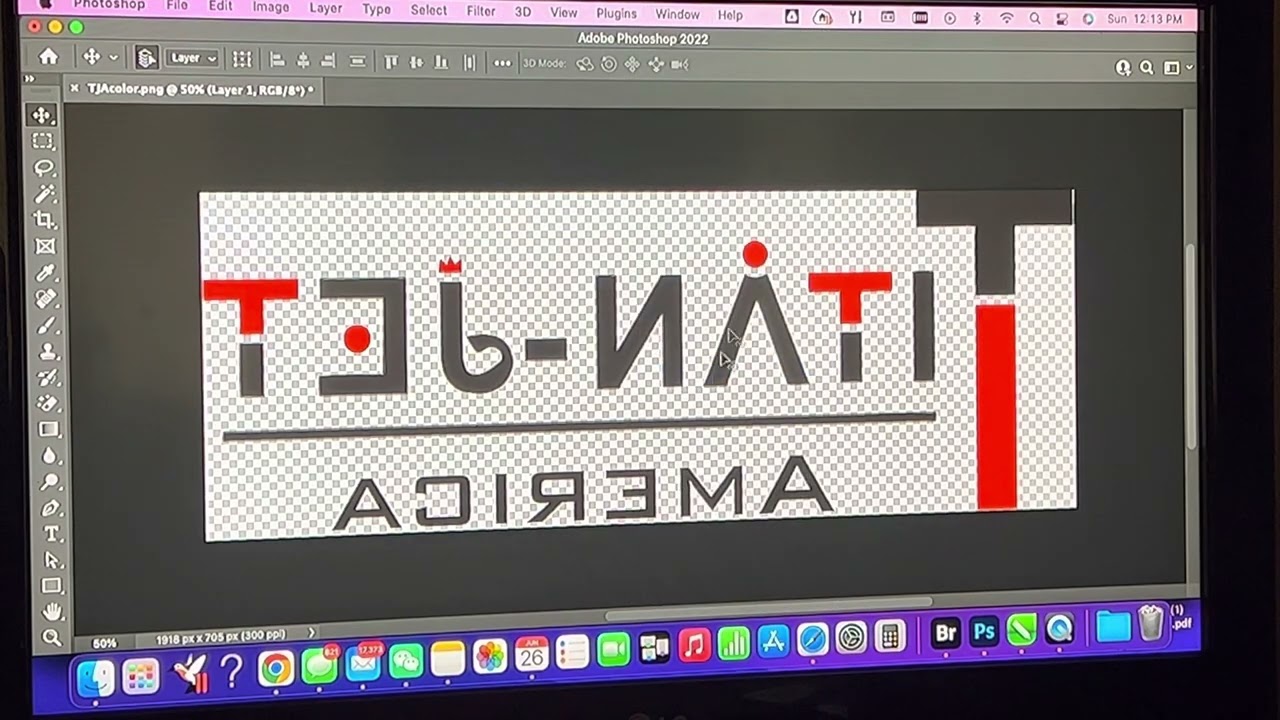This screenshot has width=1280, height=720.
Task: Open Spotlight search in the menu bar
Action: [1035, 18]
